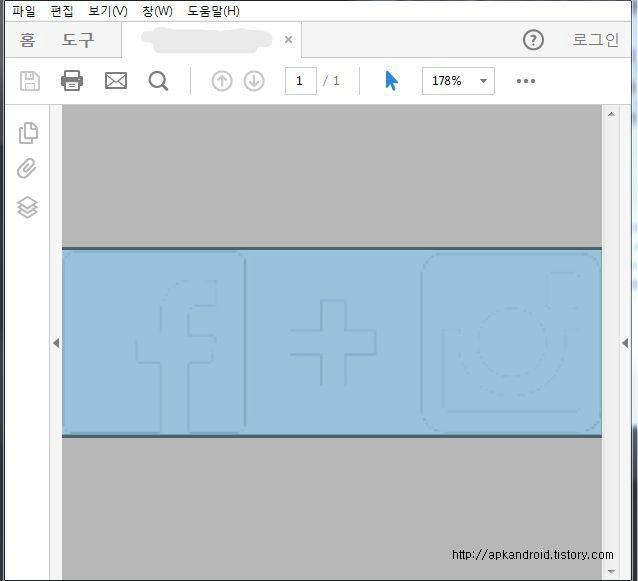The height and width of the screenshot is (581, 638).
Task: Open the help question mark icon
Action: (533, 40)
